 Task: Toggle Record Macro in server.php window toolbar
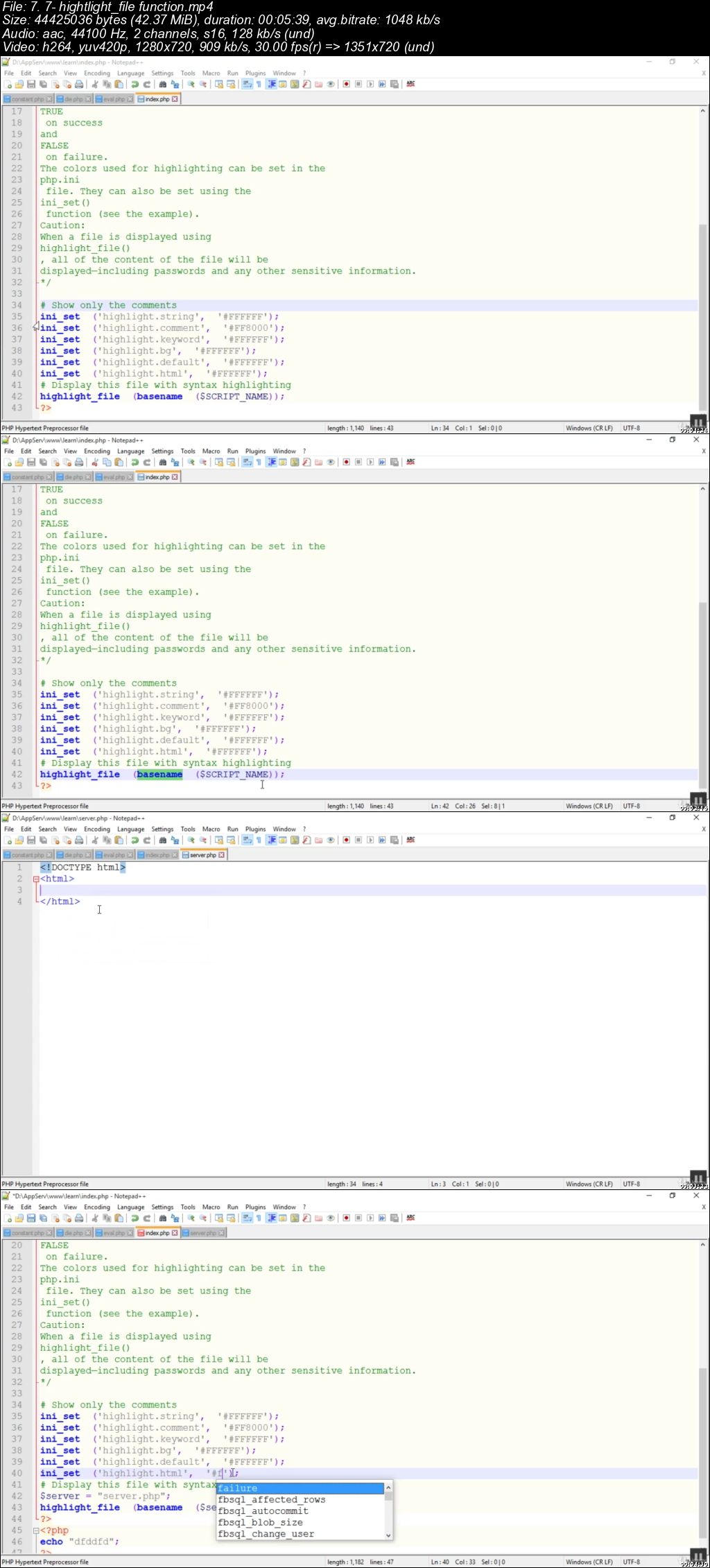click(346, 840)
